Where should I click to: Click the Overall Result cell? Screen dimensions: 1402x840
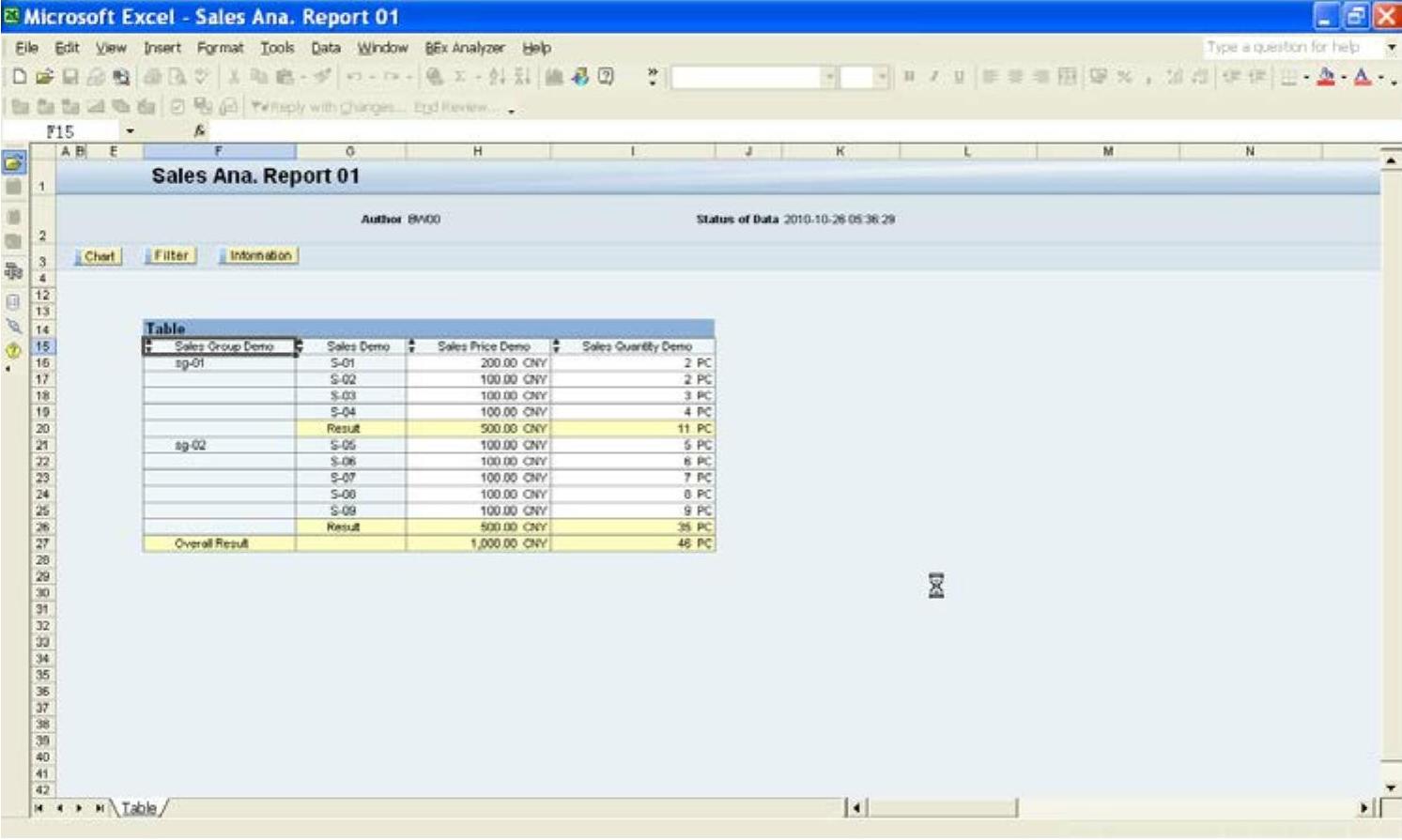coord(219,543)
